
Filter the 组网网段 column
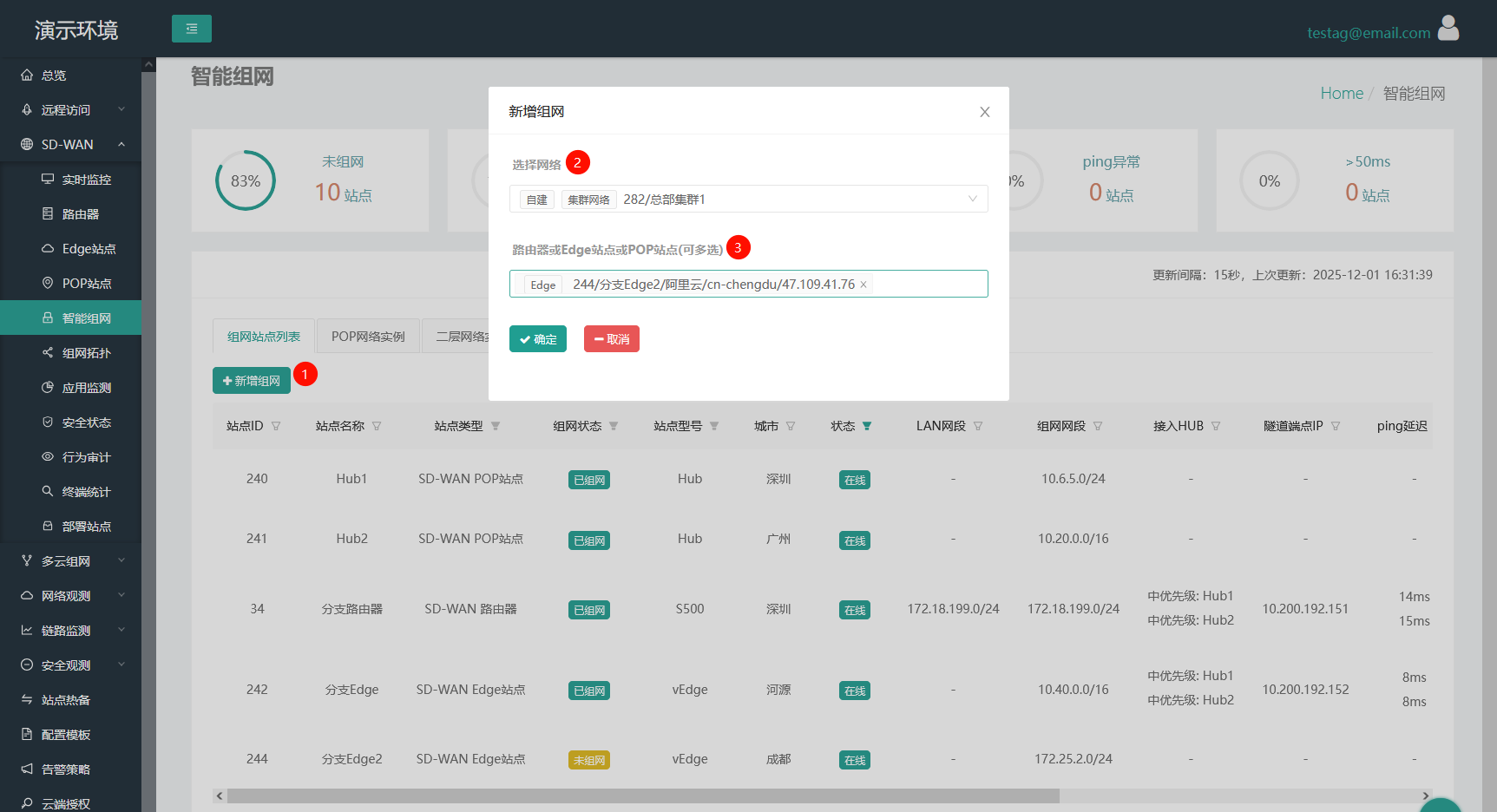tap(1098, 426)
